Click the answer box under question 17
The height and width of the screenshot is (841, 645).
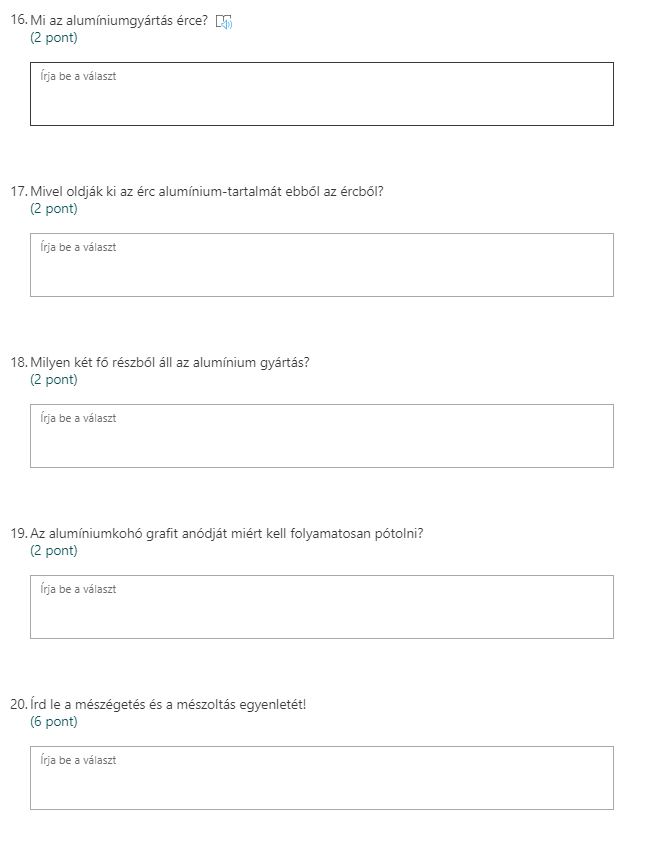[x=321, y=265]
